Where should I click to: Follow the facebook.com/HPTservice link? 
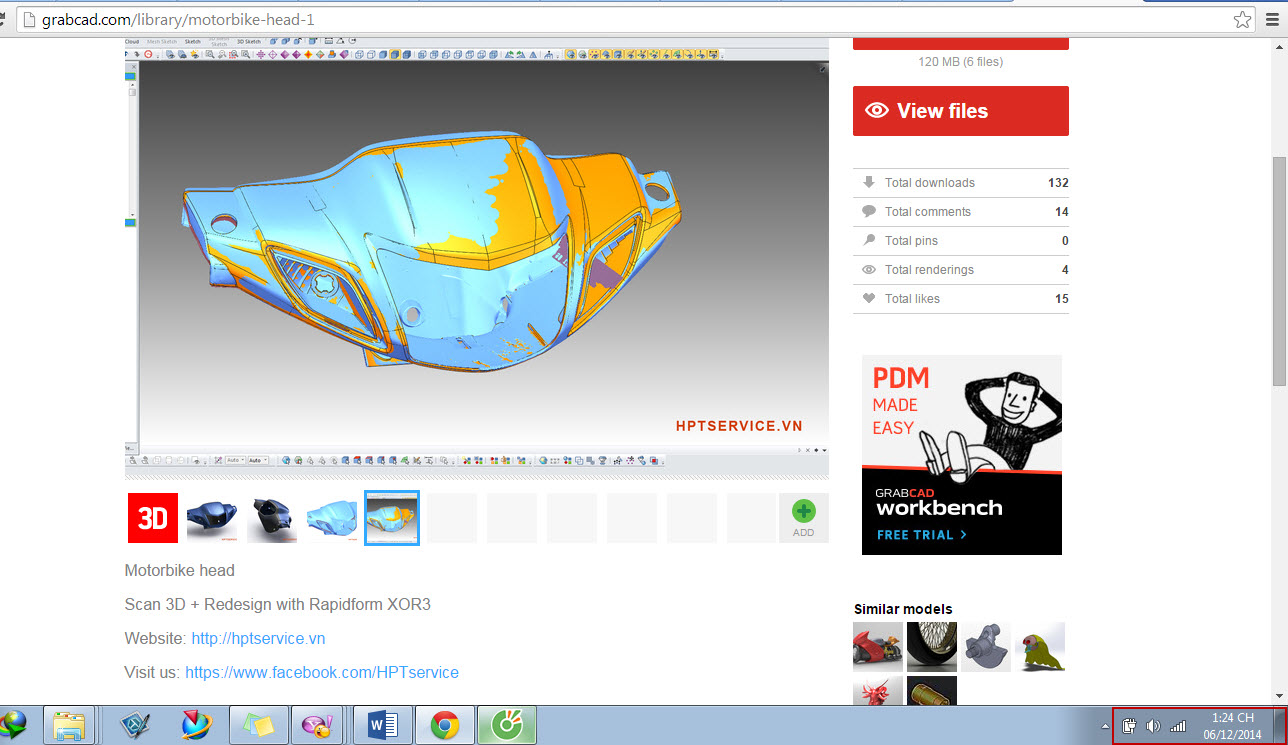(x=322, y=672)
